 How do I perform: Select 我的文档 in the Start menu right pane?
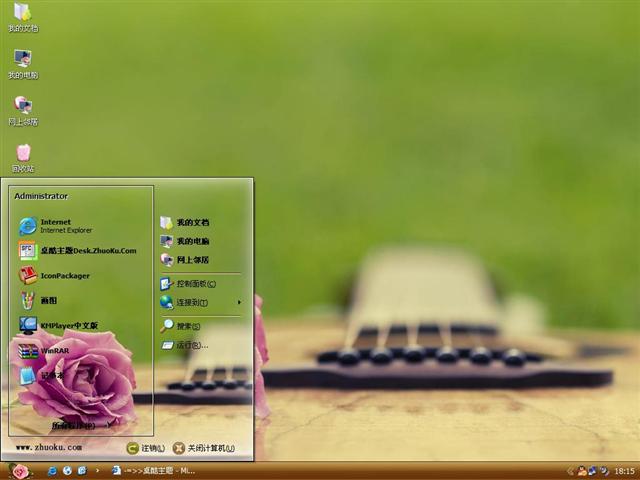184,222
